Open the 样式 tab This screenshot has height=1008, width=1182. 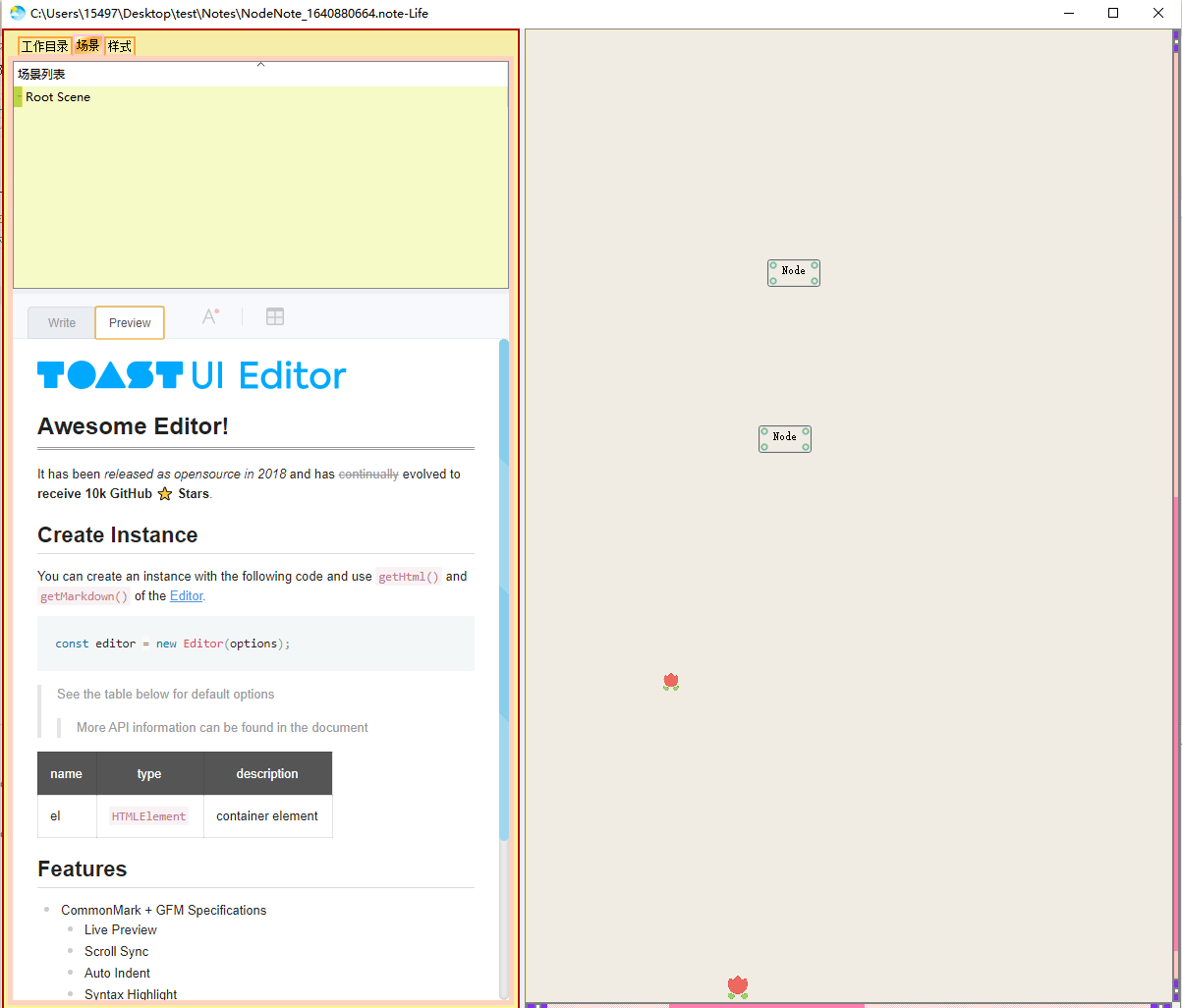pyautogui.click(x=120, y=46)
